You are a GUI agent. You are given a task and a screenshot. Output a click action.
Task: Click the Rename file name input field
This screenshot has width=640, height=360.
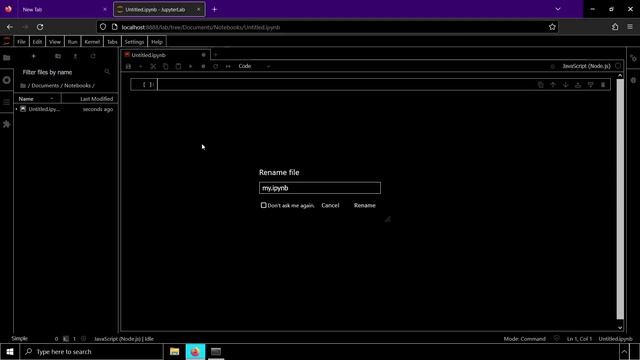pyautogui.click(x=320, y=188)
